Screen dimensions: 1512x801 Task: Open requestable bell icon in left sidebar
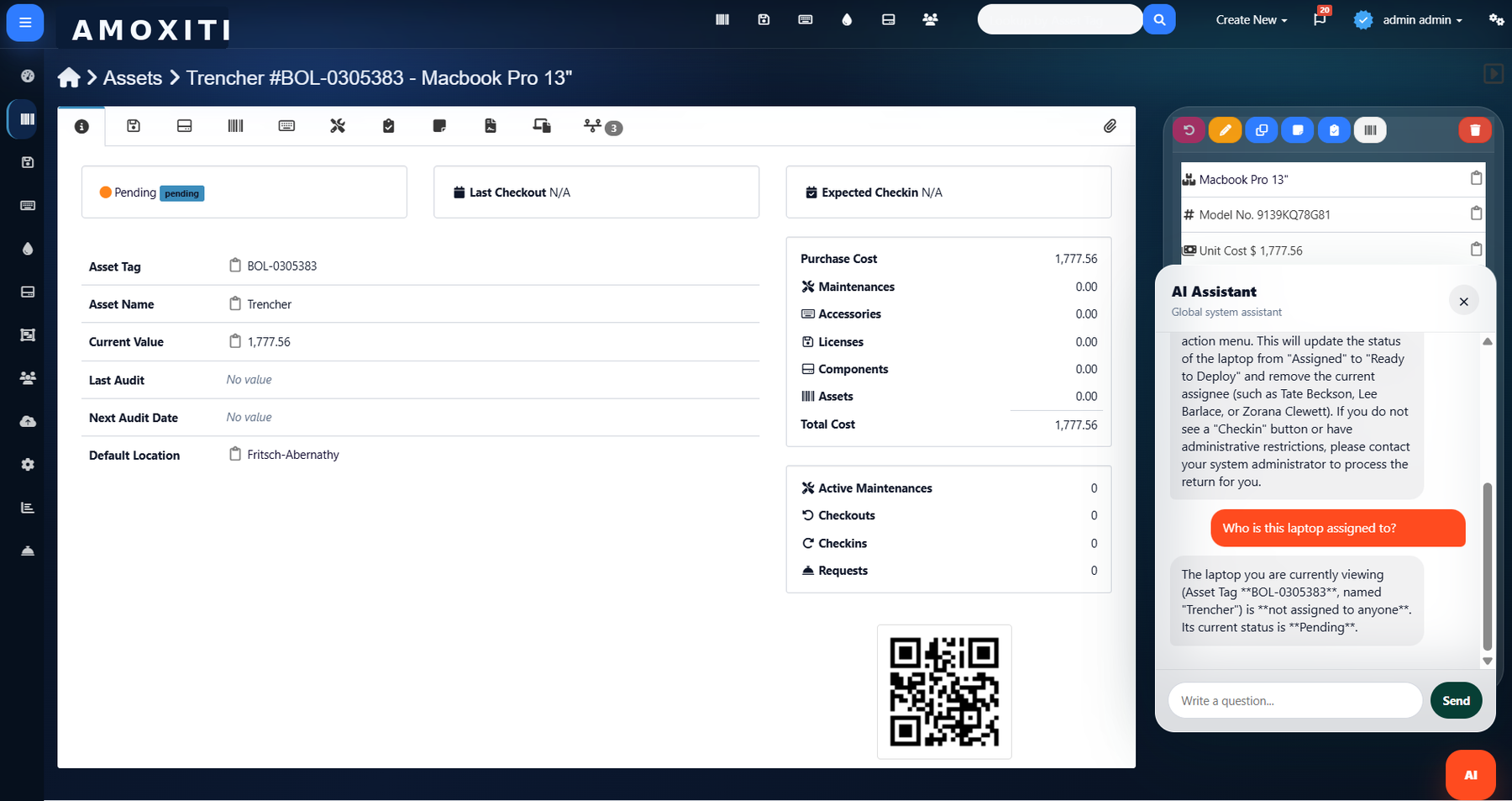pyautogui.click(x=28, y=551)
